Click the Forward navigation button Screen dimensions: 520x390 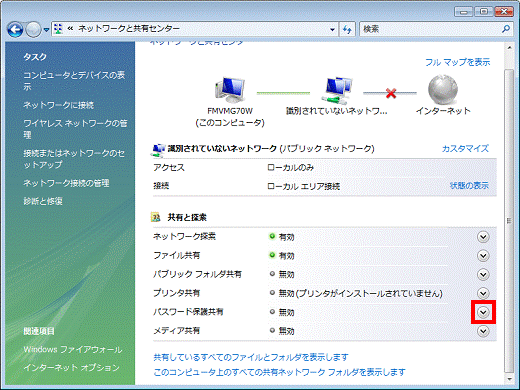coord(33,30)
